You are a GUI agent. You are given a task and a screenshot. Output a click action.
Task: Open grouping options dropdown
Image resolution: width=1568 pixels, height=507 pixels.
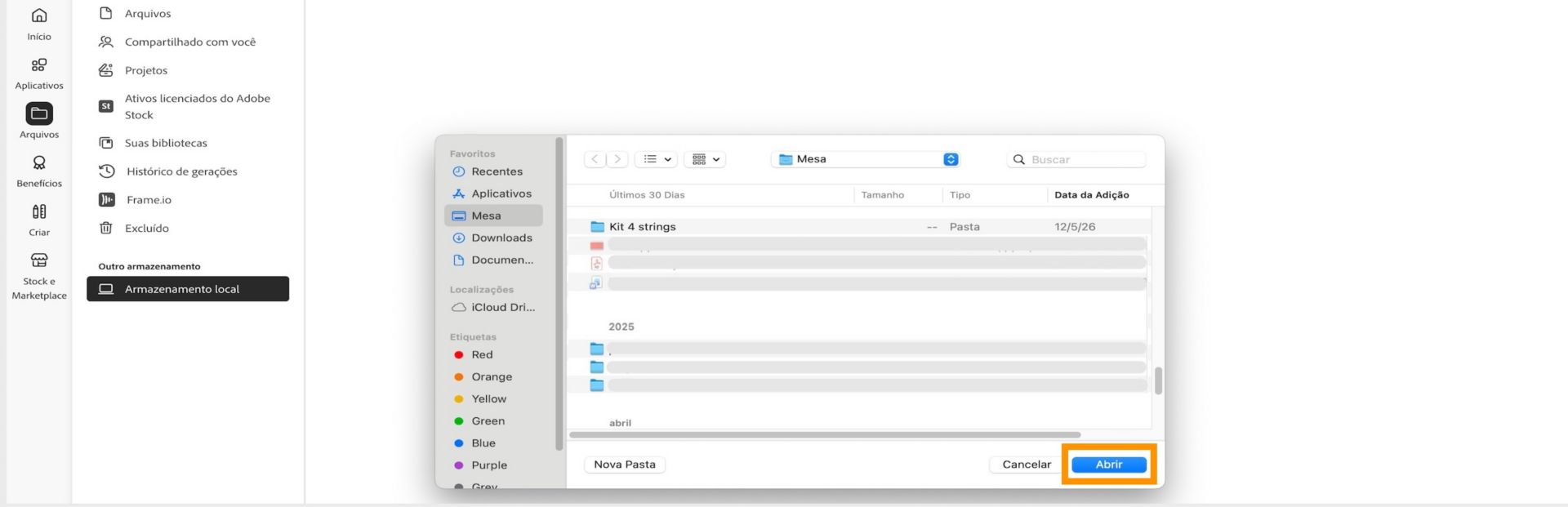pos(705,159)
